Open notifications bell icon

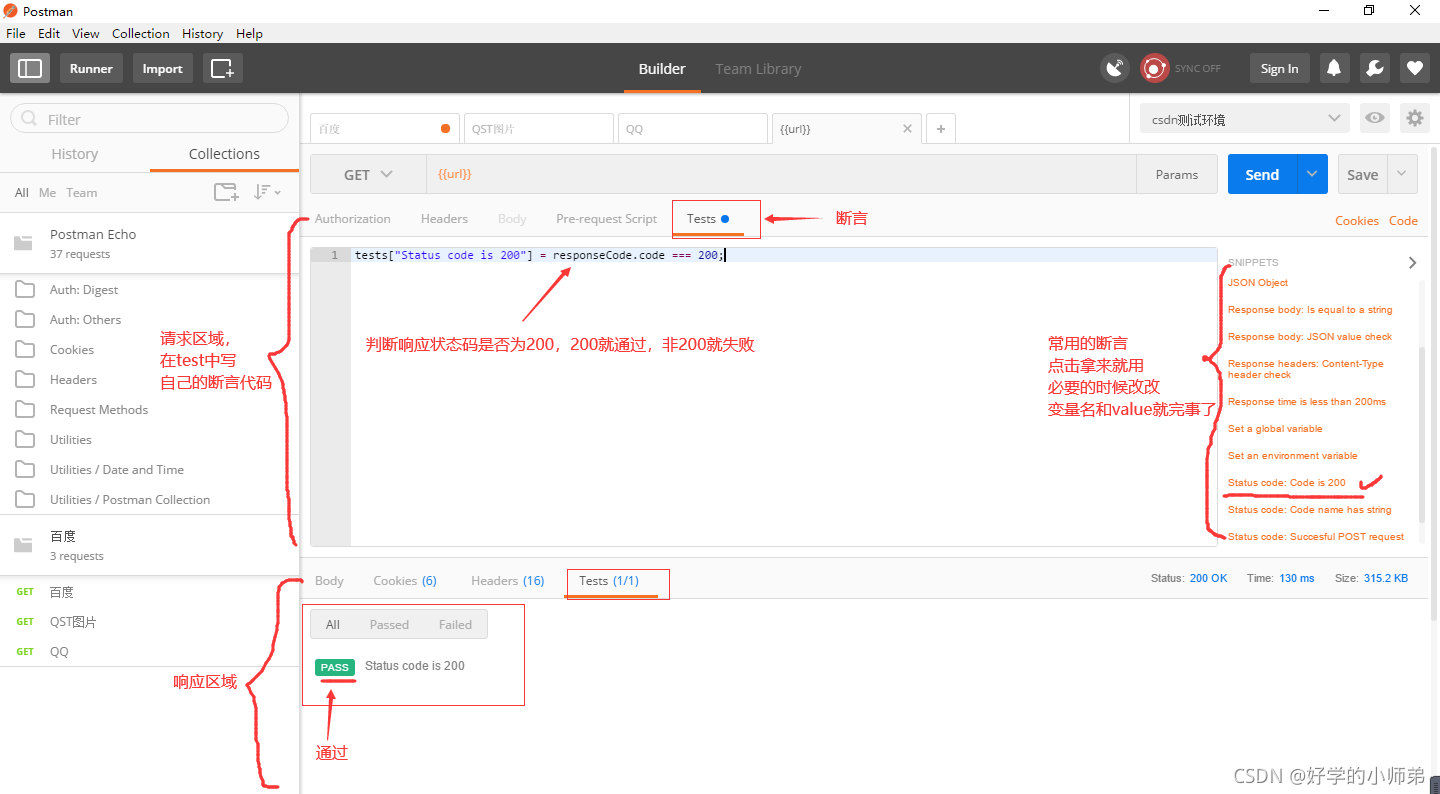click(x=1333, y=68)
